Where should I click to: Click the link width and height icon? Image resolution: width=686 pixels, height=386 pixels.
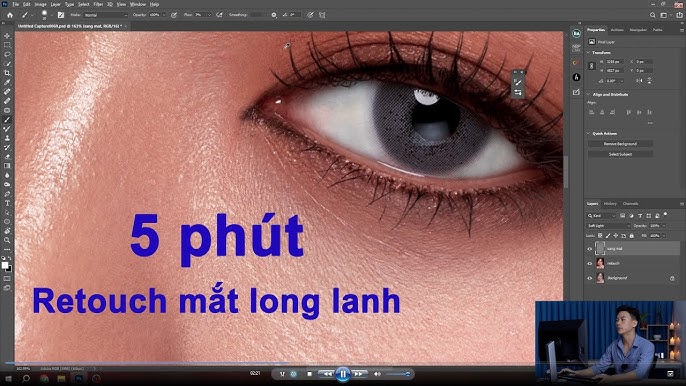(x=592, y=66)
